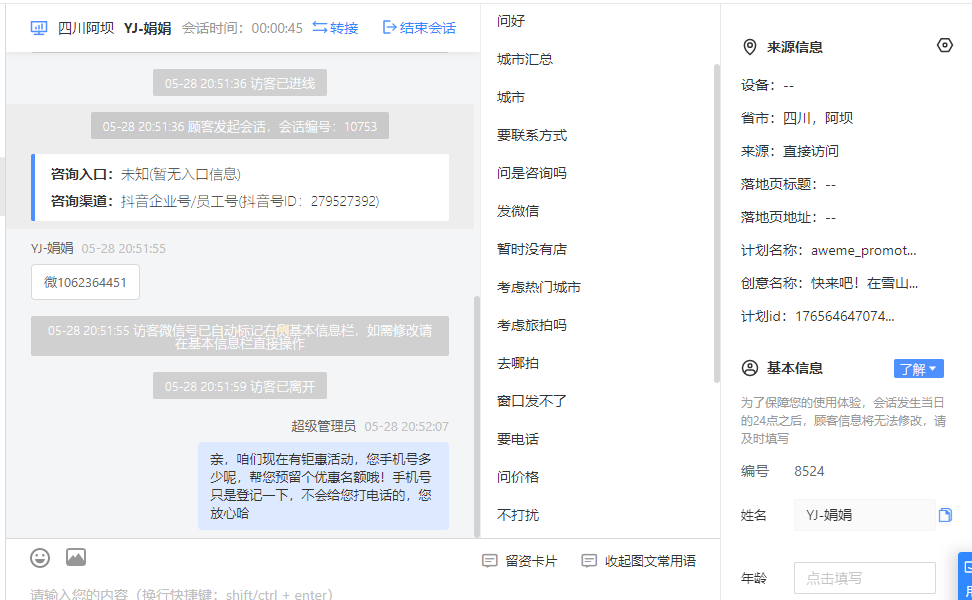Image resolution: width=972 pixels, height=600 pixels.
Task: Copy the name using icon beside YJ-娟娟
Action: click(x=945, y=515)
